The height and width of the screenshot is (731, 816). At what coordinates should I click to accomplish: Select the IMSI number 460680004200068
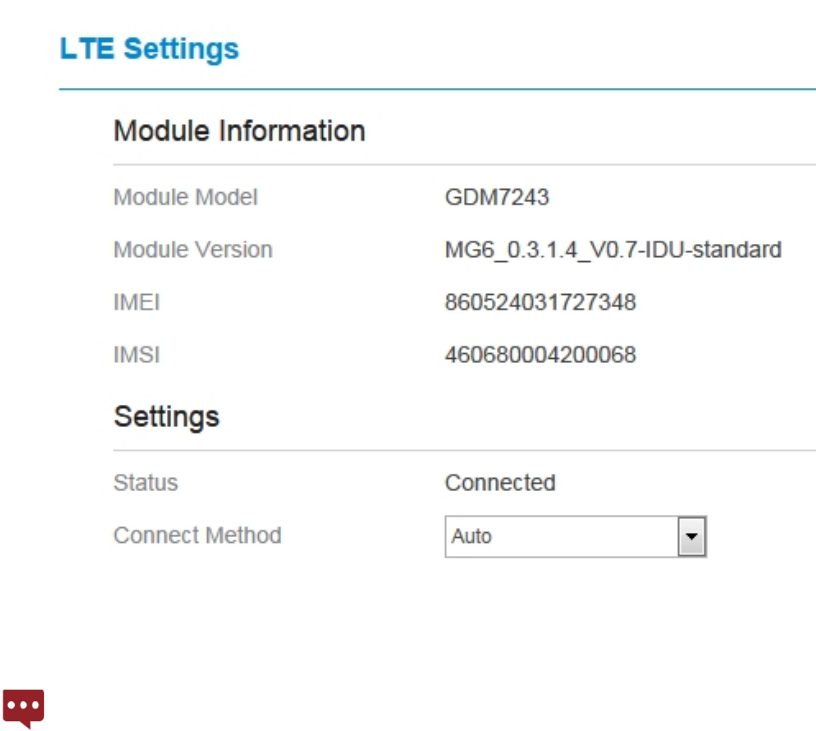540,355
